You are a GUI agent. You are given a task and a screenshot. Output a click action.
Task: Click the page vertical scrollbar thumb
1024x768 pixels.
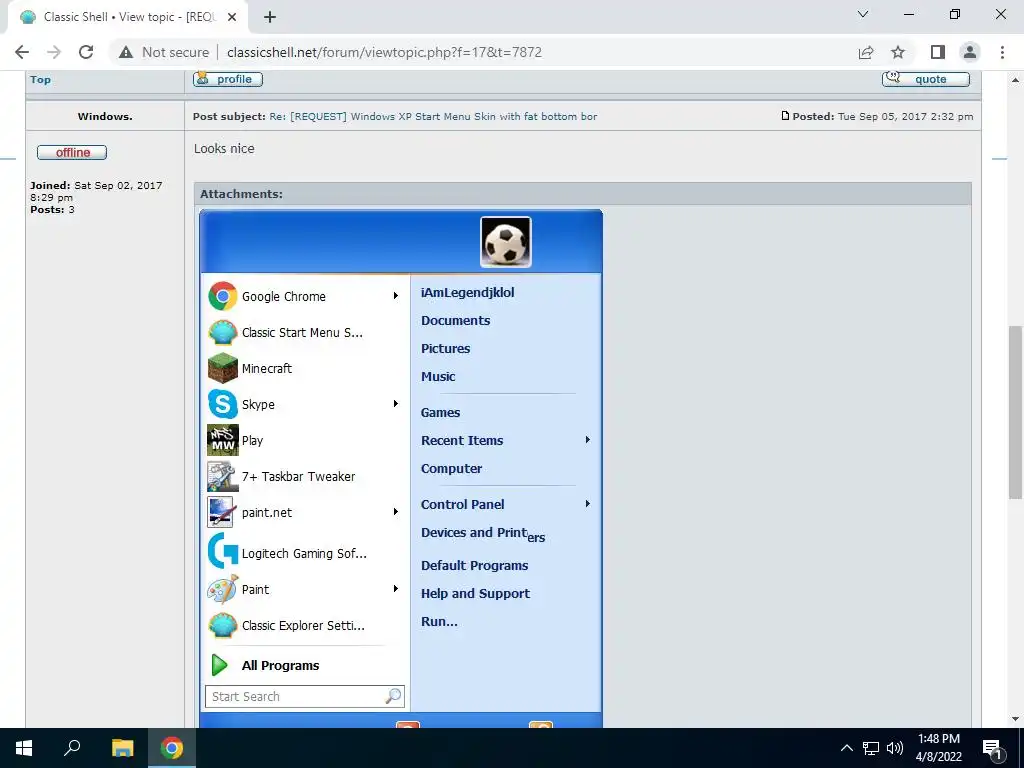(1015, 412)
